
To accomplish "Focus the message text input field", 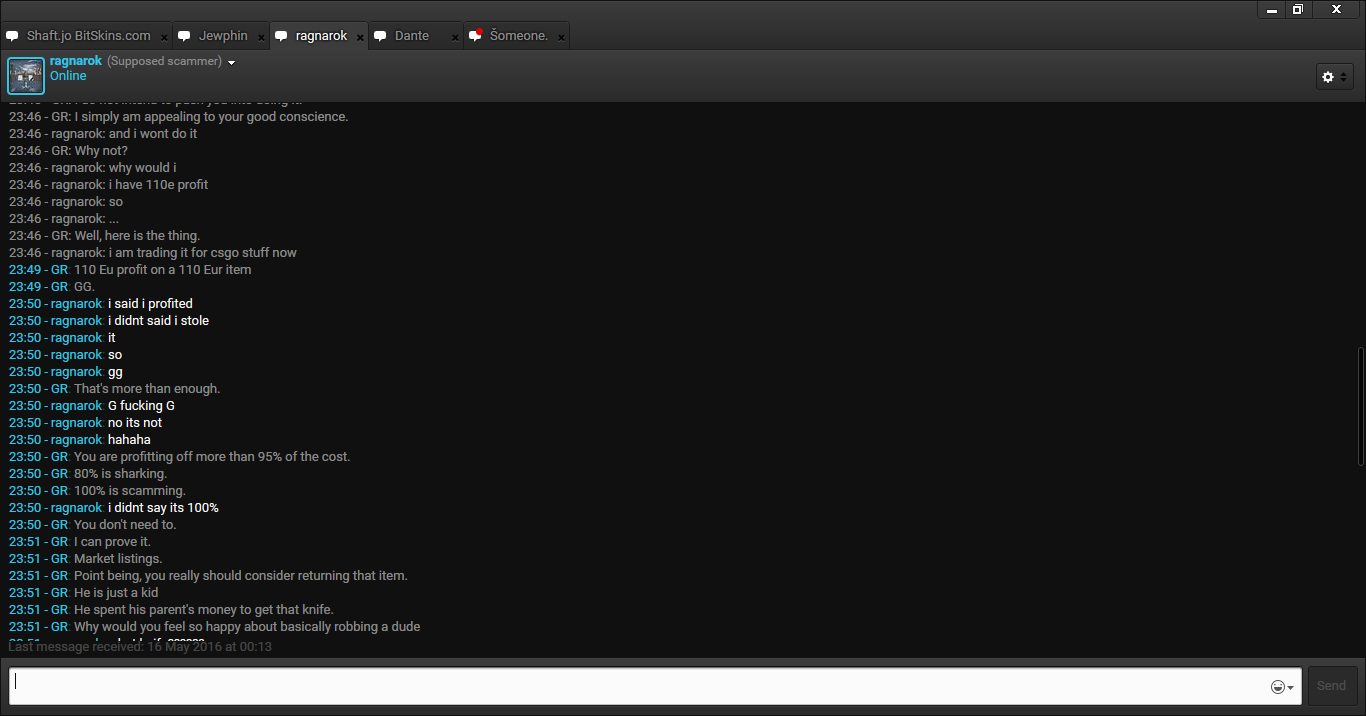I will point(640,686).
